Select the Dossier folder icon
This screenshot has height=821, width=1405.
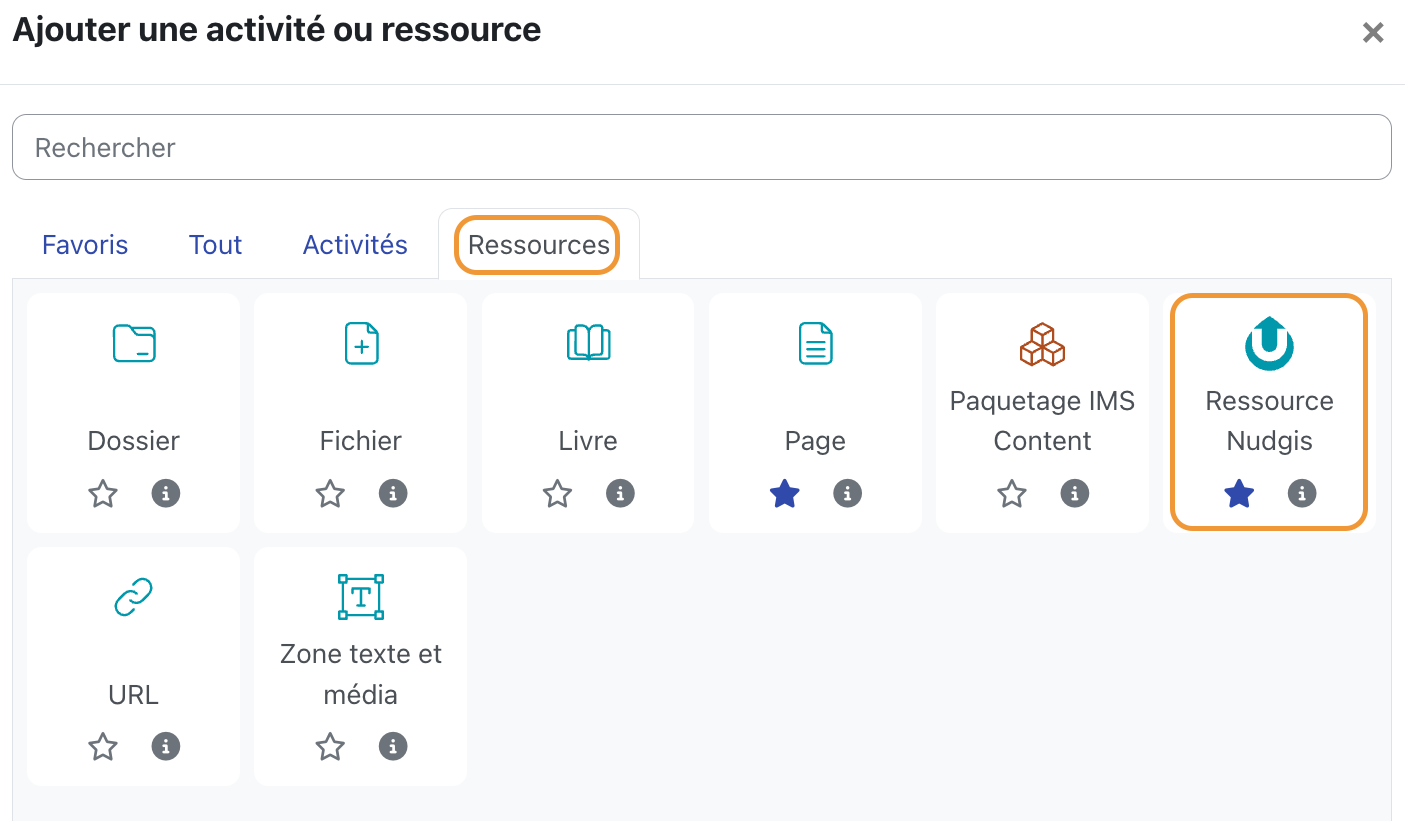[133, 343]
